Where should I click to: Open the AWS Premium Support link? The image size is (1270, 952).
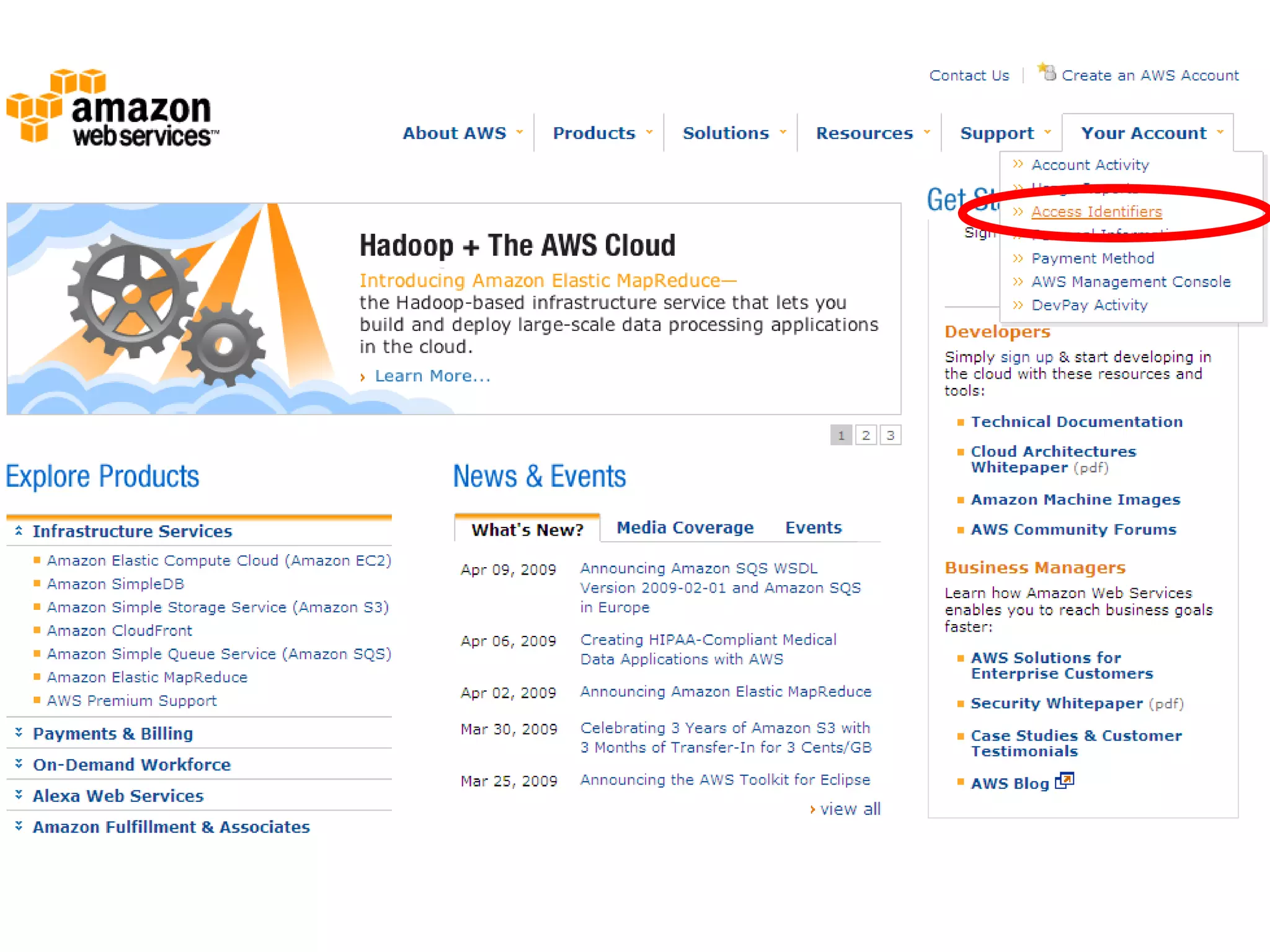click(x=132, y=701)
